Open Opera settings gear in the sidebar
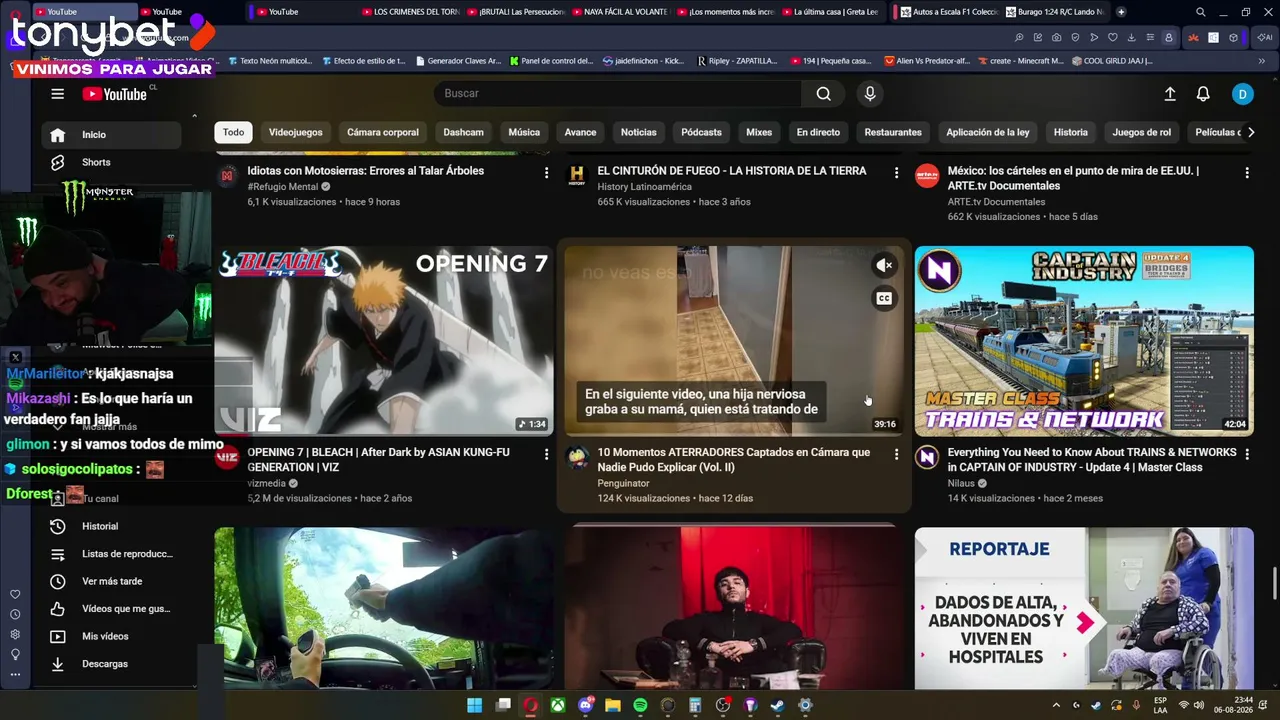 (15, 634)
